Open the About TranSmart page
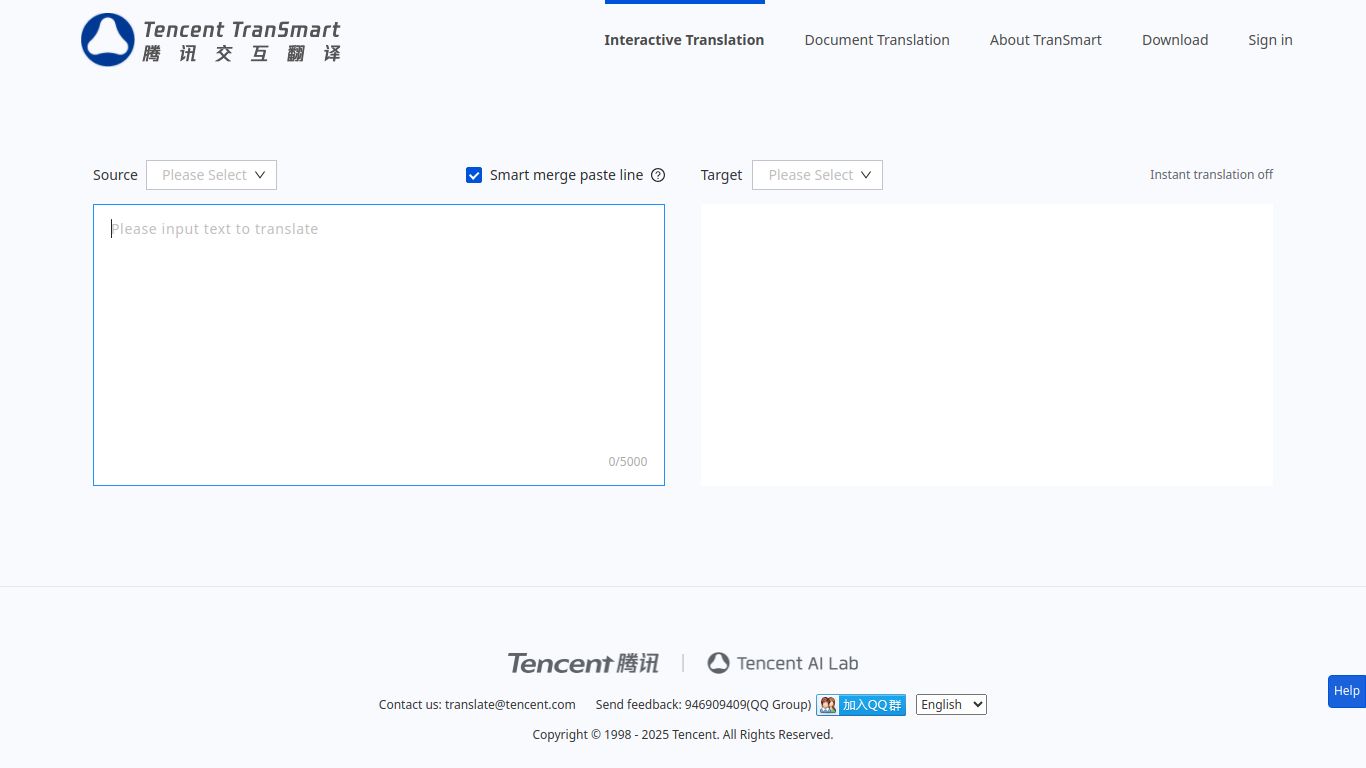The height and width of the screenshot is (768, 1366). pos(1046,40)
